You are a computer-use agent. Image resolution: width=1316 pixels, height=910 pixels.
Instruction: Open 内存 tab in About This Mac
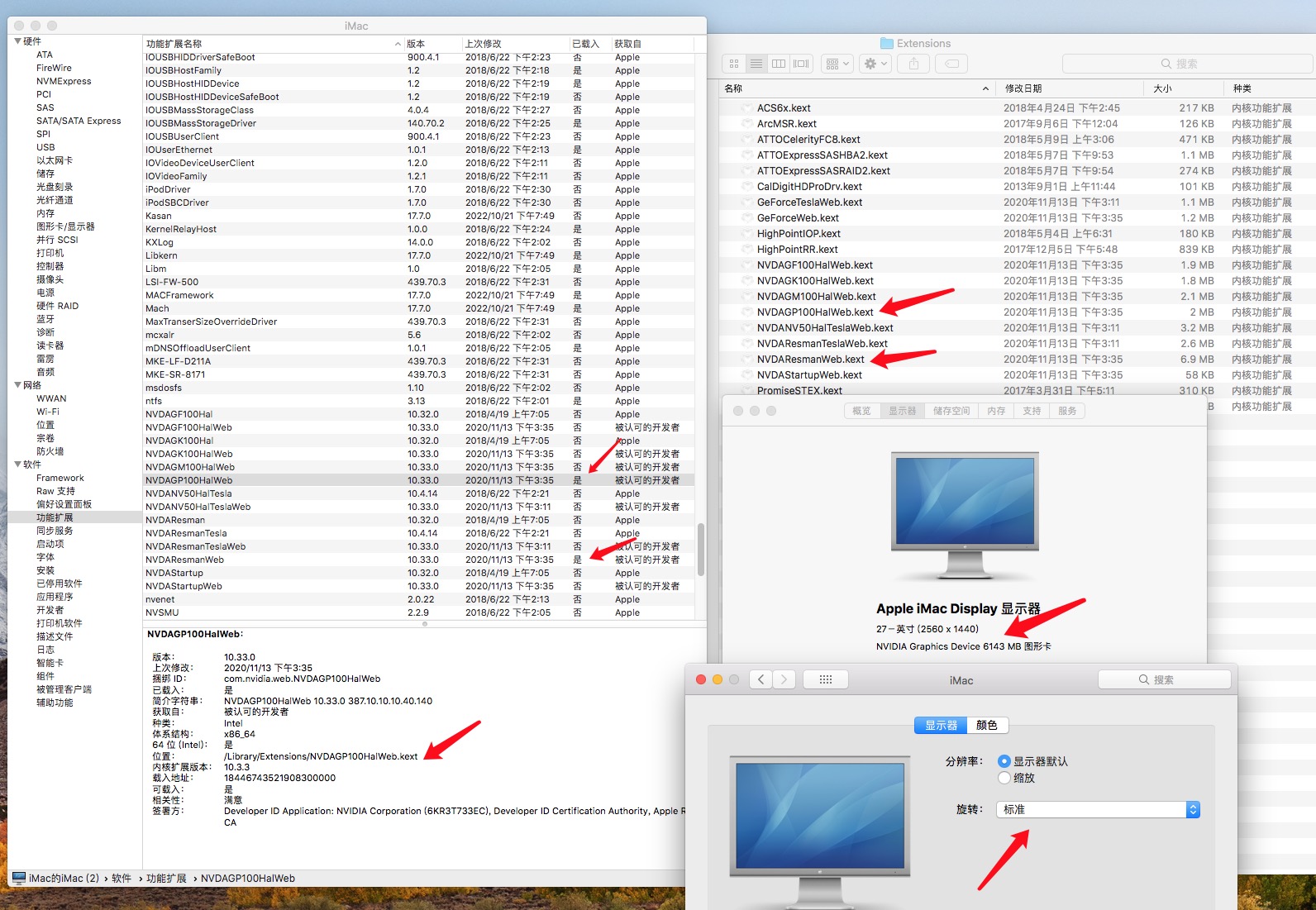click(997, 411)
